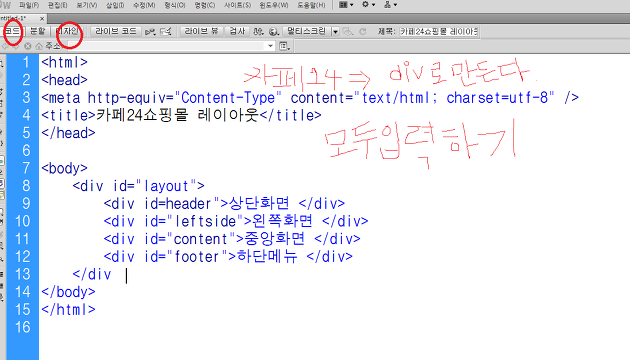Click the W3C validation icon
Viewport: 630px width, 360px height.
tap(166, 32)
